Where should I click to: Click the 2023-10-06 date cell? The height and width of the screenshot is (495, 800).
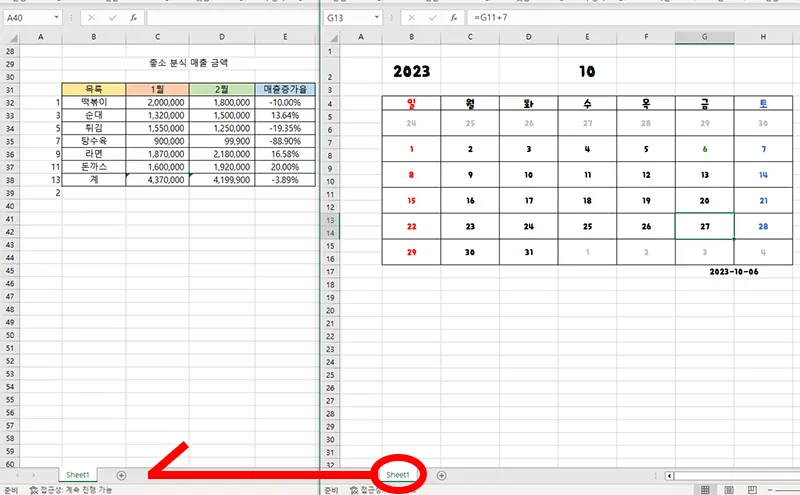coord(734,271)
